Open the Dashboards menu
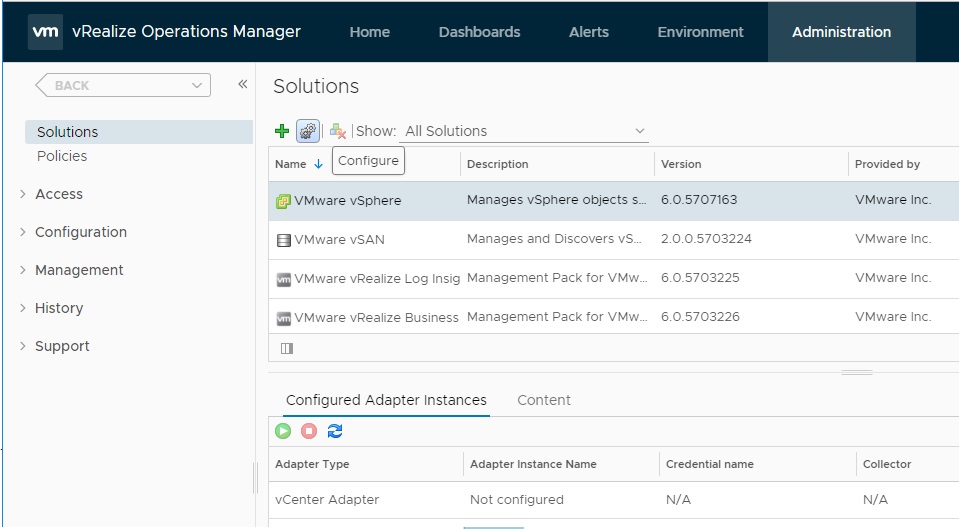Viewport: 959px width, 529px height. tap(480, 32)
